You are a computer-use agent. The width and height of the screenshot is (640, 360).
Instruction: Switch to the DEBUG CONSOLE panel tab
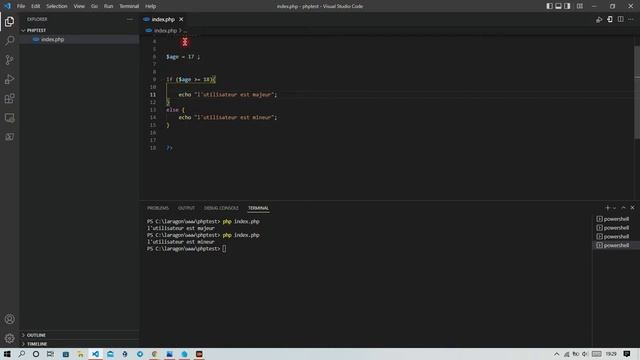pyautogui.click(x=221, y=208)
